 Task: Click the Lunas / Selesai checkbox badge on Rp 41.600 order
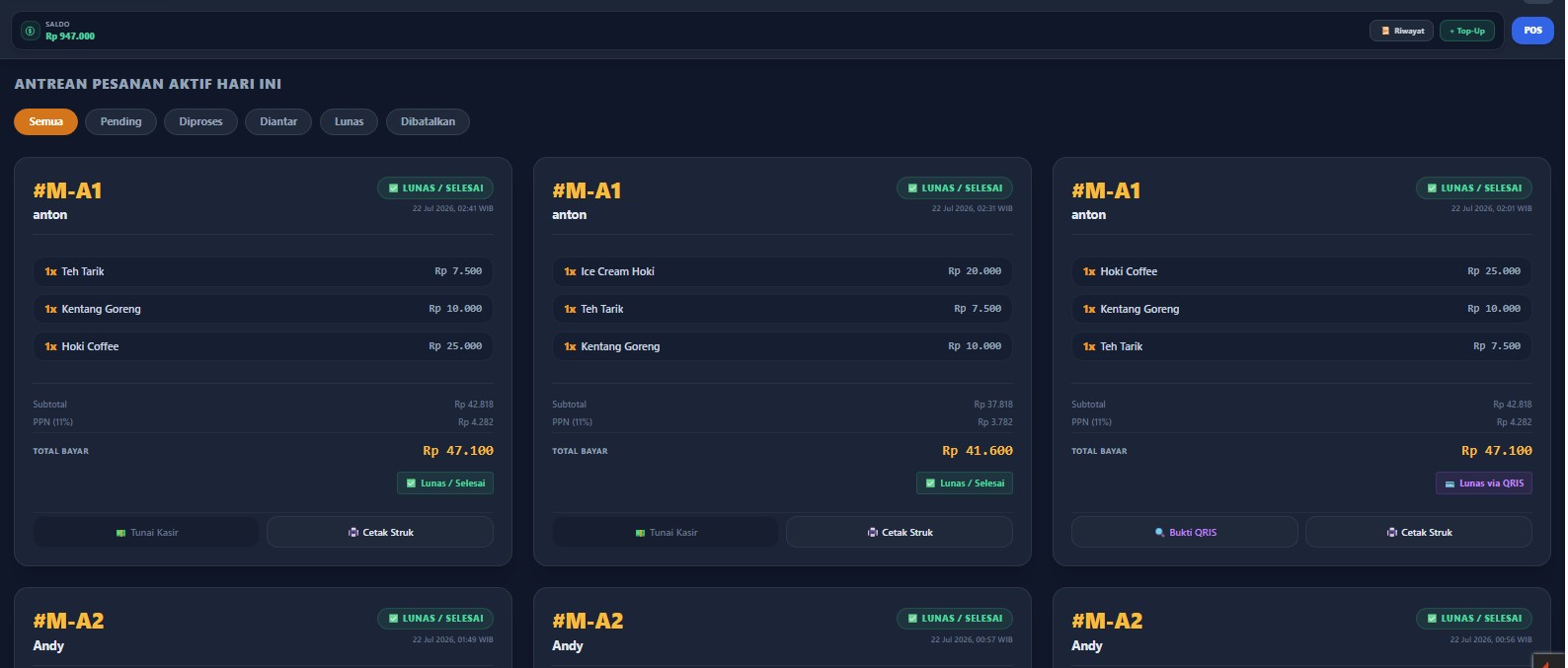point(965,483)
